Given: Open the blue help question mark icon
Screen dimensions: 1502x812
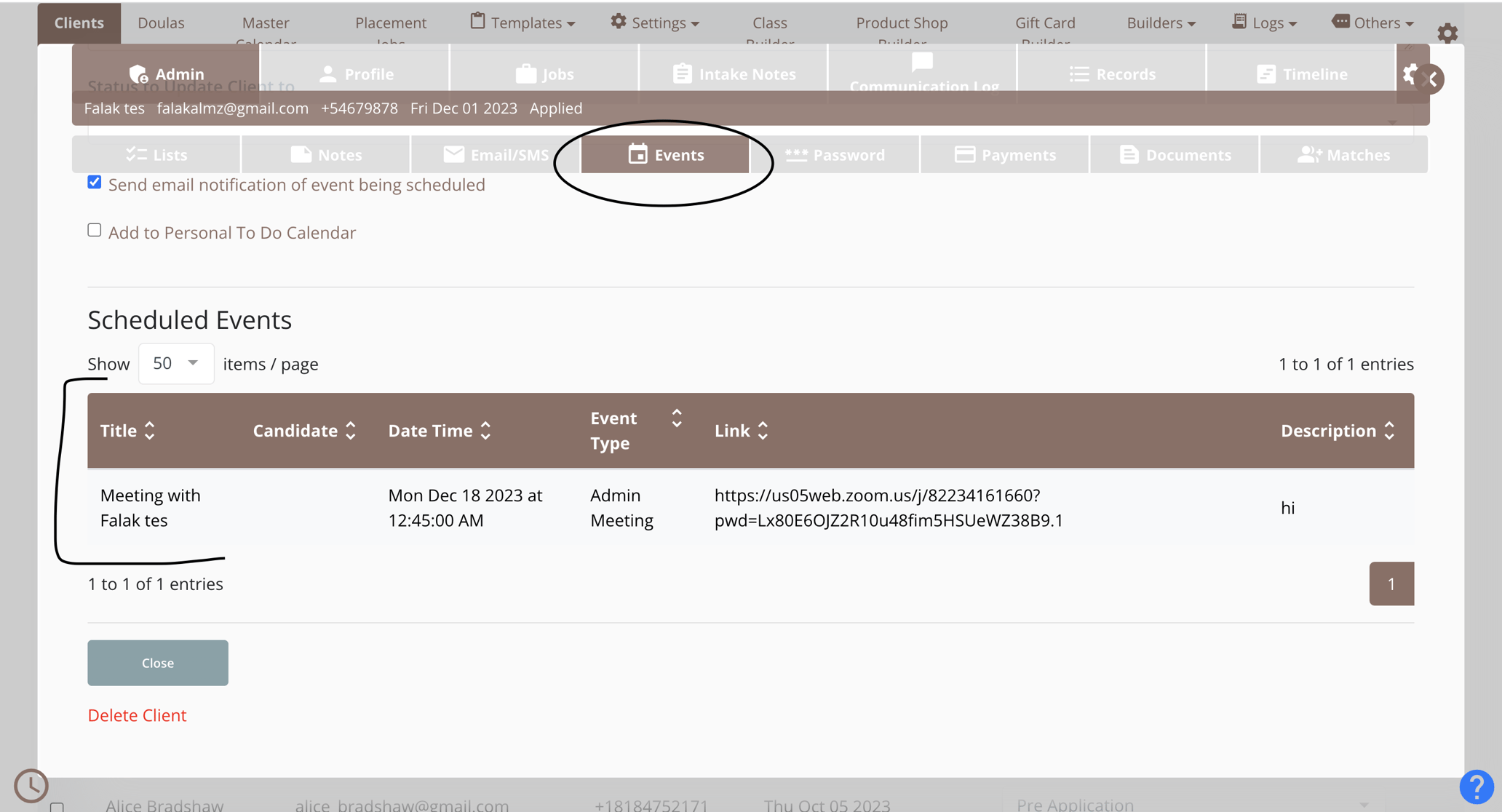Looking at the screenshot, I should [1477, 787].
